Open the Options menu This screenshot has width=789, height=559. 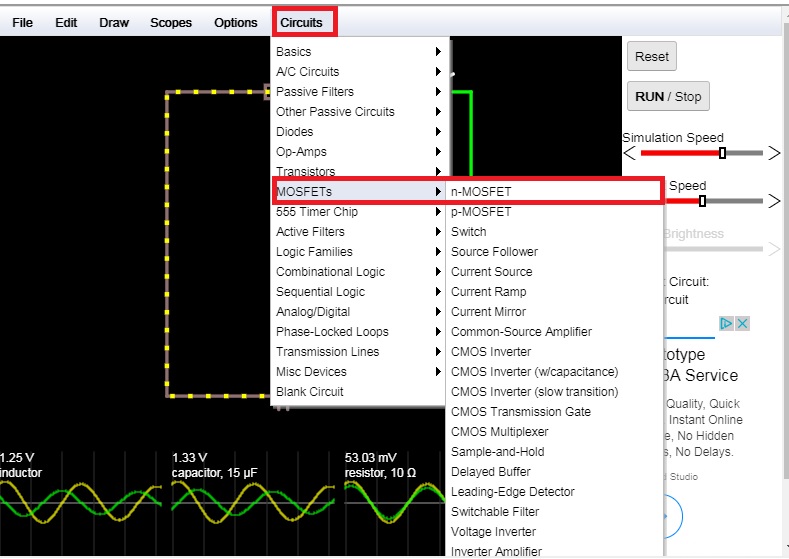(x=235, y=22)
